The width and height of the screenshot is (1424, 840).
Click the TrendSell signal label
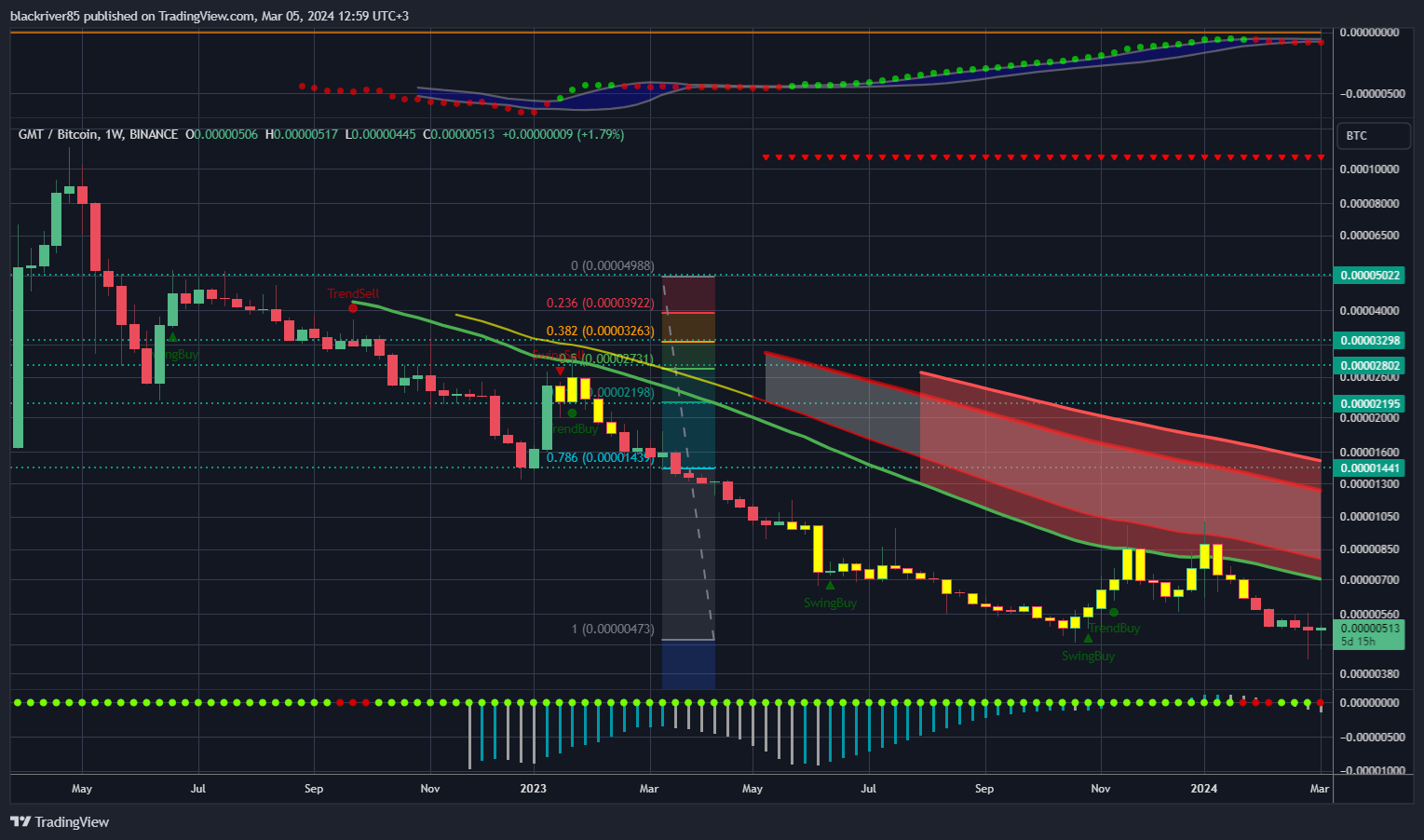pos(354,293)
